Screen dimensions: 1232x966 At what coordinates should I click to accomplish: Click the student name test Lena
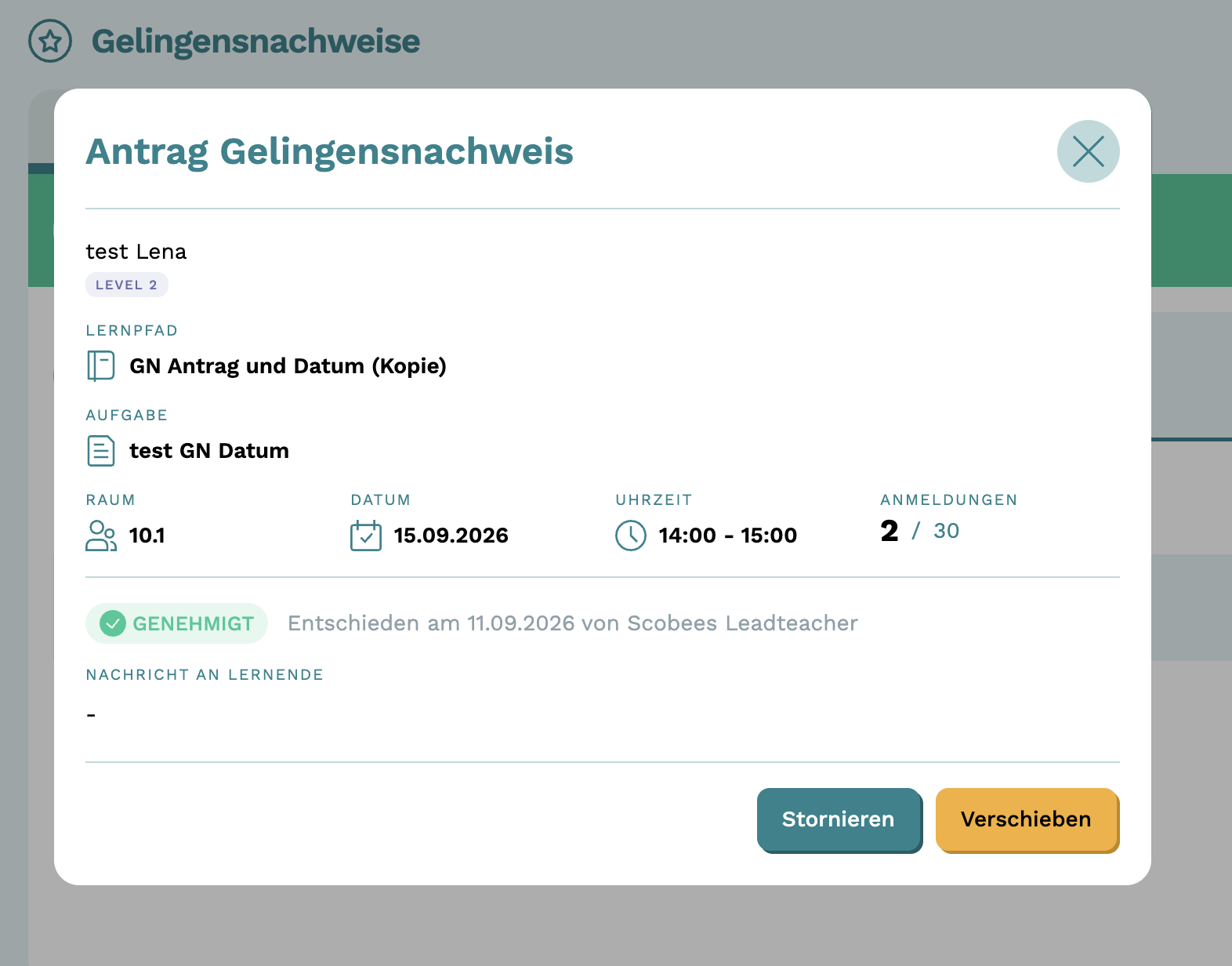pyautogui.click(x=136, y=252)
